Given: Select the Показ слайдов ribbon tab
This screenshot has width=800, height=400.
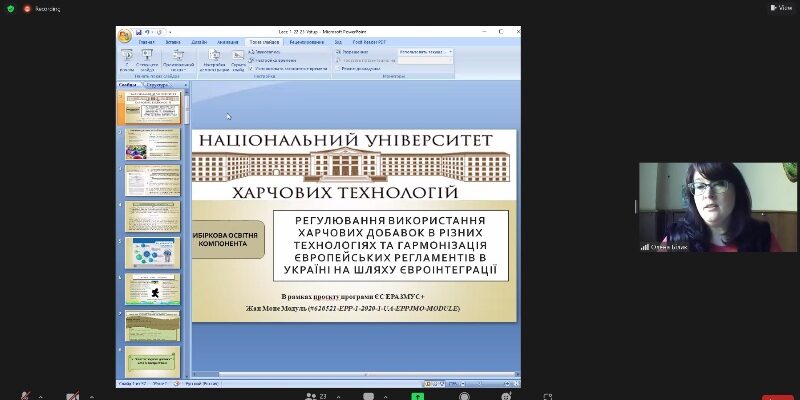Looking at the screenshot, I should pyautogui.click(x=264, y=42).
